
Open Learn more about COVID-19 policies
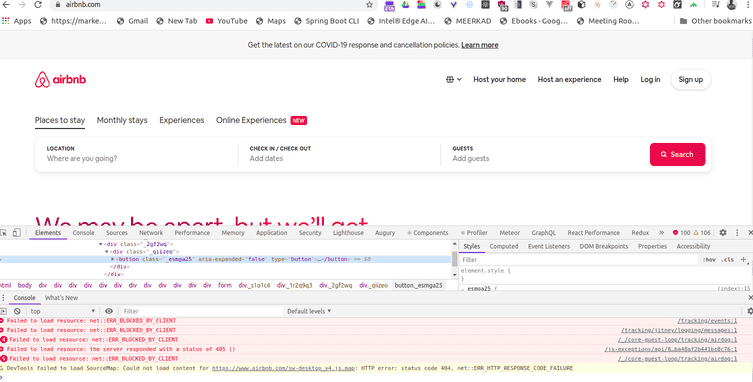click(x=480, y=45)
